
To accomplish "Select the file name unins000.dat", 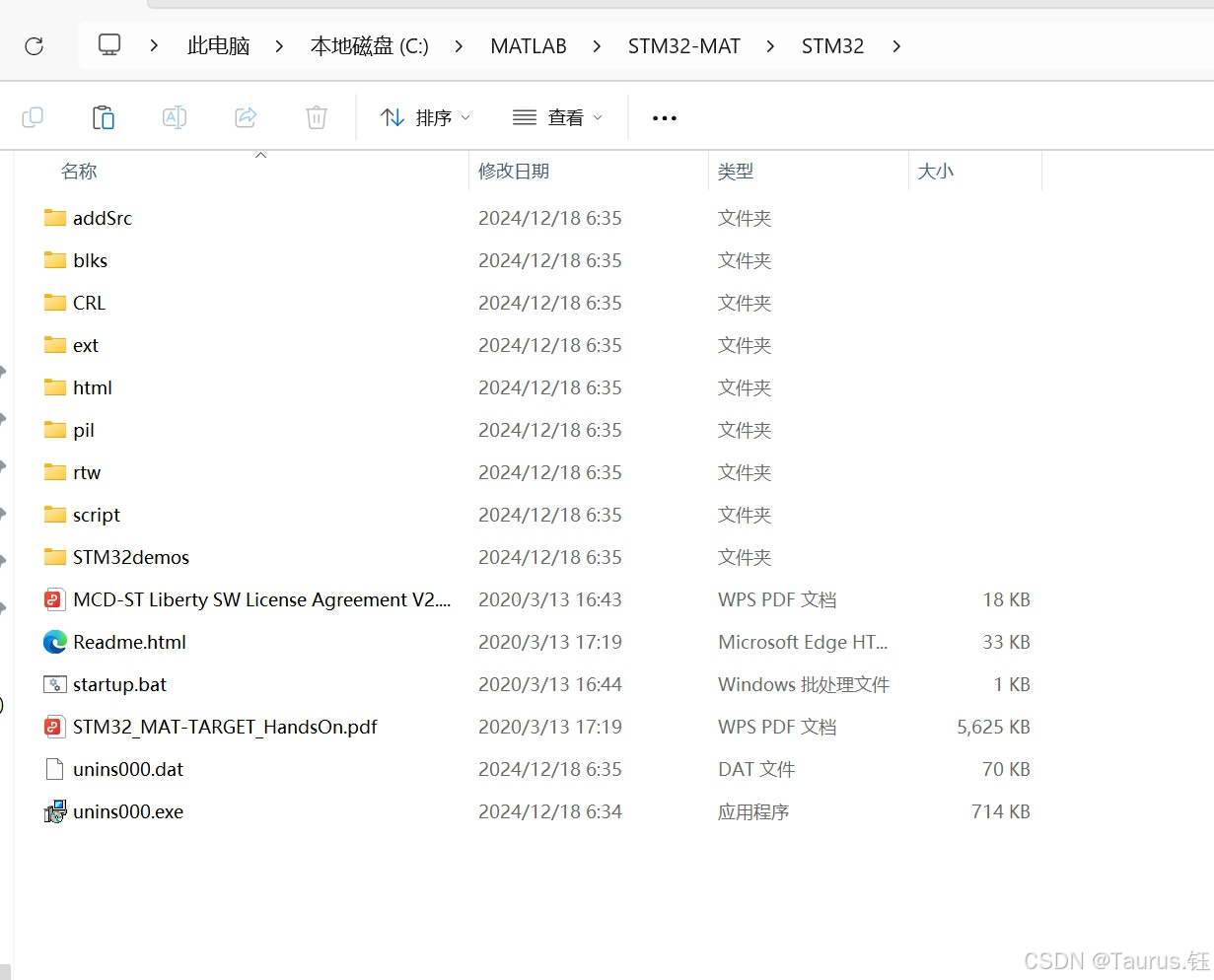I will (x=128, y=769).
